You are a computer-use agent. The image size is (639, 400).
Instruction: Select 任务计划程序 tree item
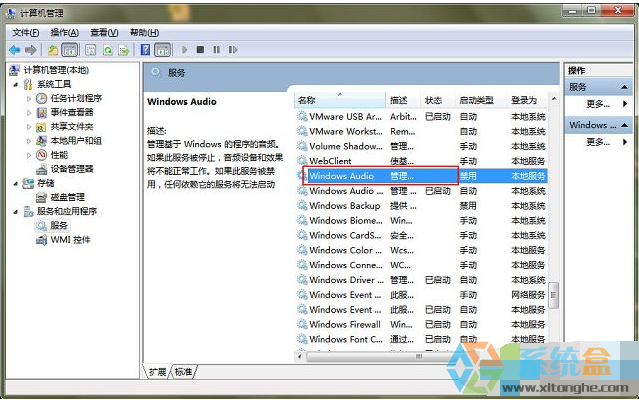76,99
